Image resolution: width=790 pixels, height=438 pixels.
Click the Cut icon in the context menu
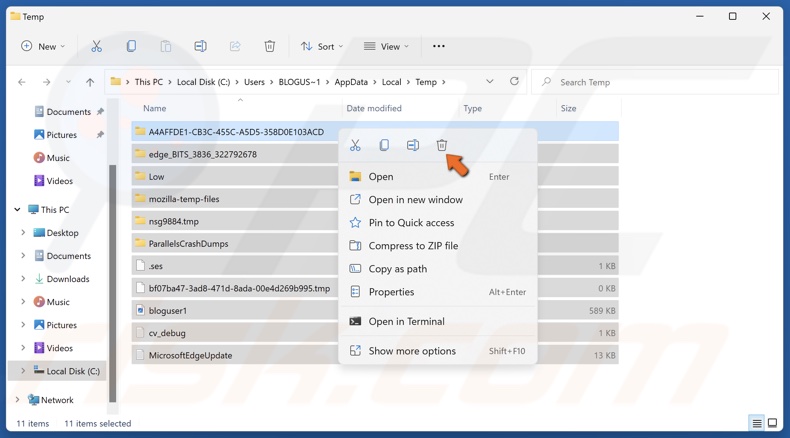(355, 145)
